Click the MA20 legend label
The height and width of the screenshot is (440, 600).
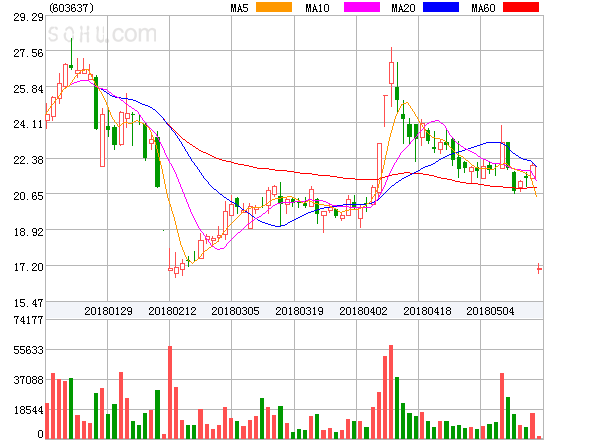coord(403,8)
